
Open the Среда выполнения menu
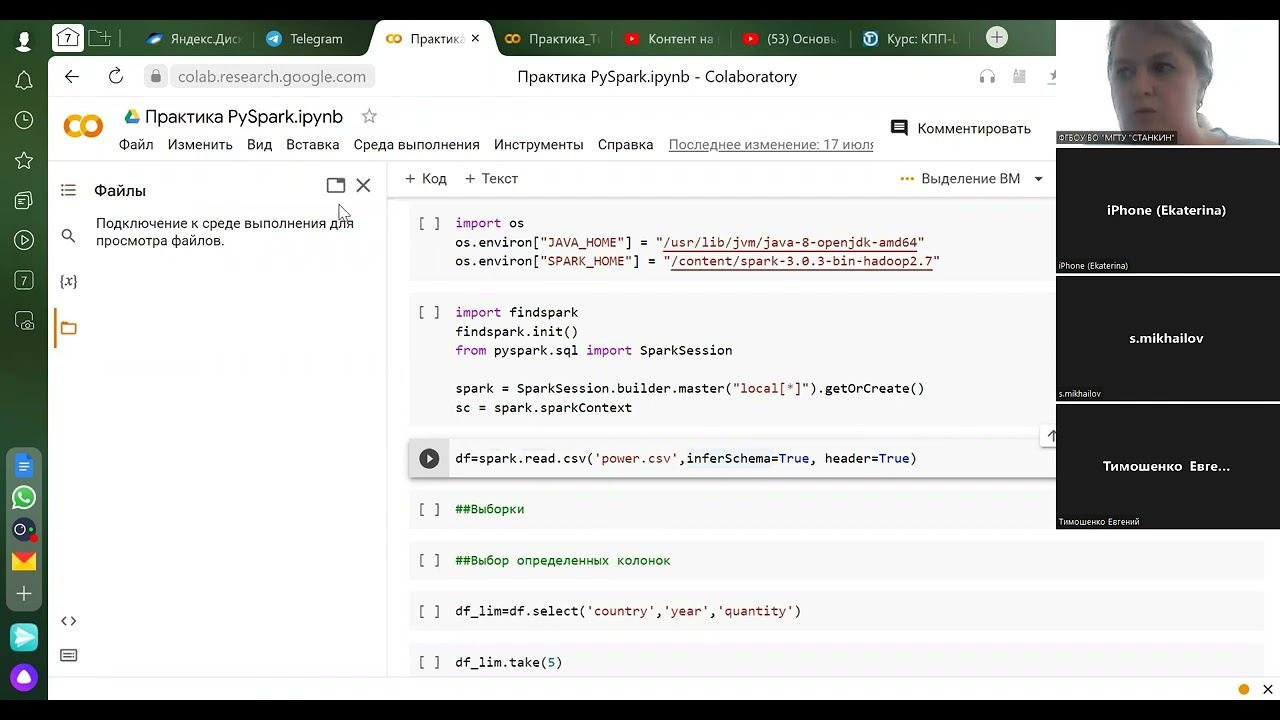click(x=417, y=145)
